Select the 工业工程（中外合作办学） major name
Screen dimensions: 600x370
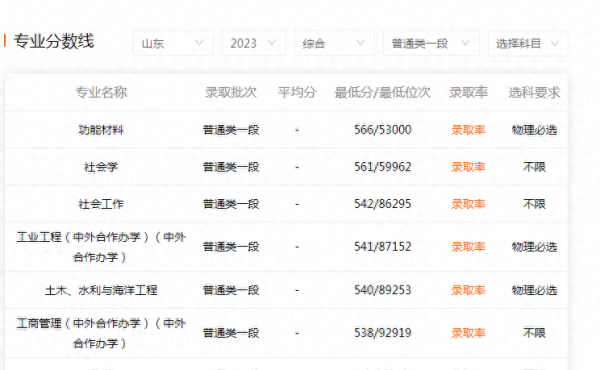coord(101,247)
